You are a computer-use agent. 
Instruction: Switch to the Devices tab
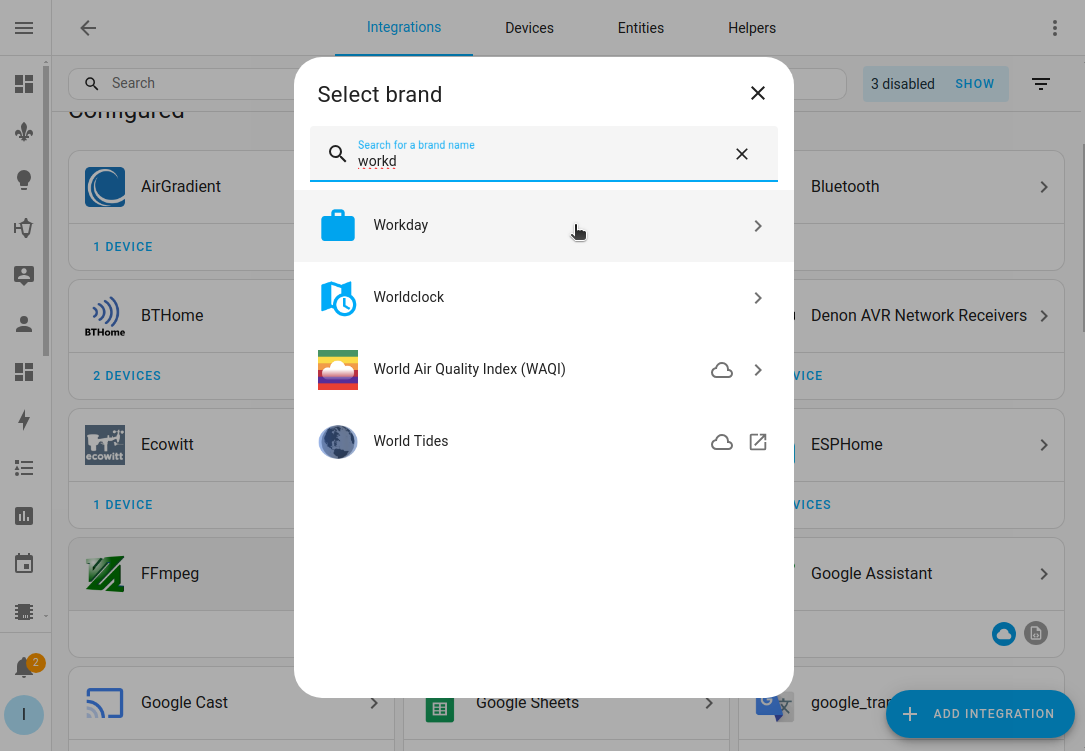pos(529,28)
